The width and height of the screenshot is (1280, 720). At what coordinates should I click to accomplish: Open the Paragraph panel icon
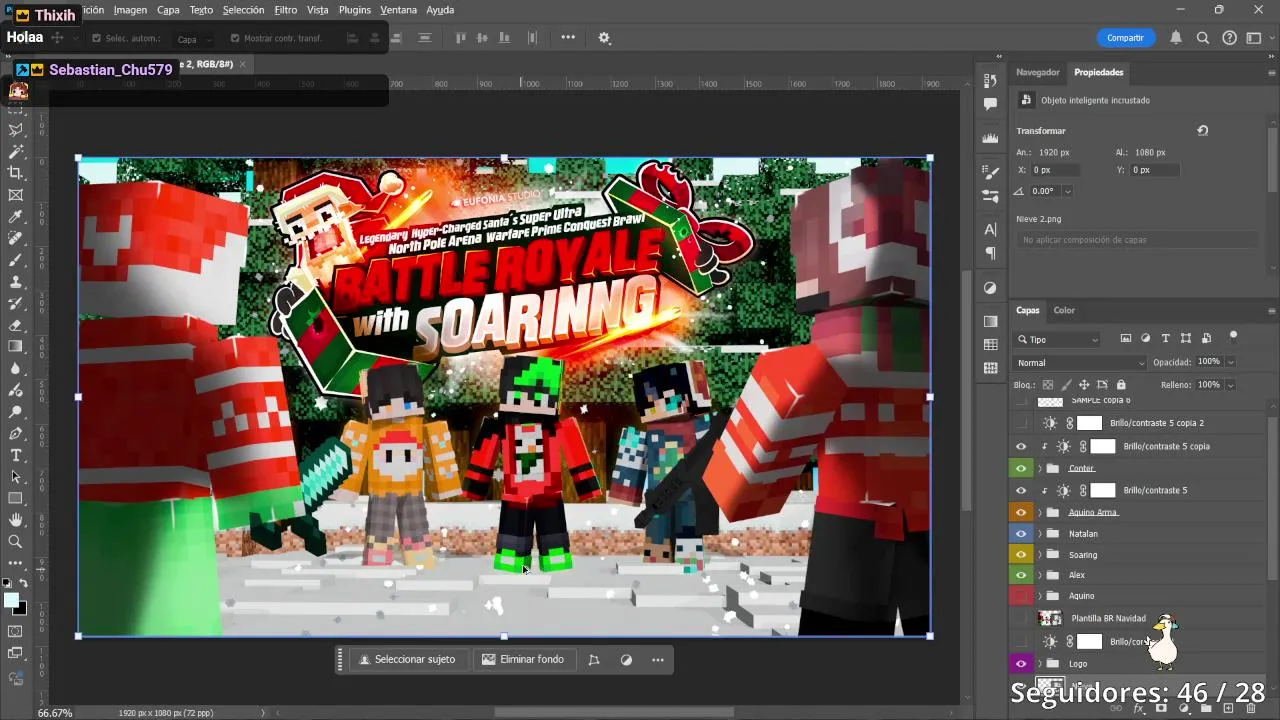tap(991, 253)
